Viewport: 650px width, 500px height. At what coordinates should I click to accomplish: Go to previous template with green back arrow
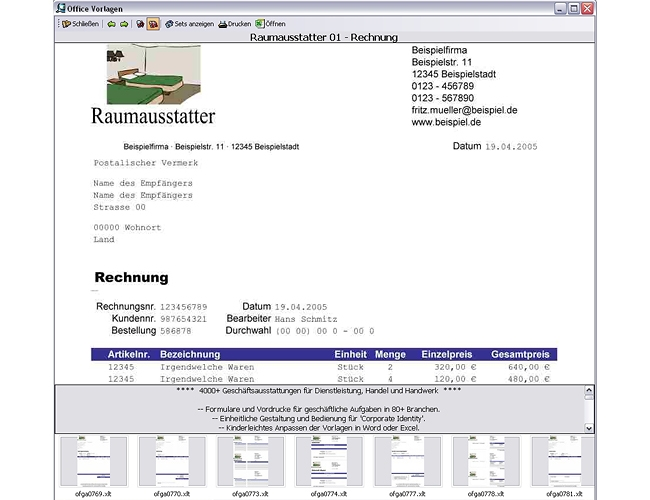(112, 24)
